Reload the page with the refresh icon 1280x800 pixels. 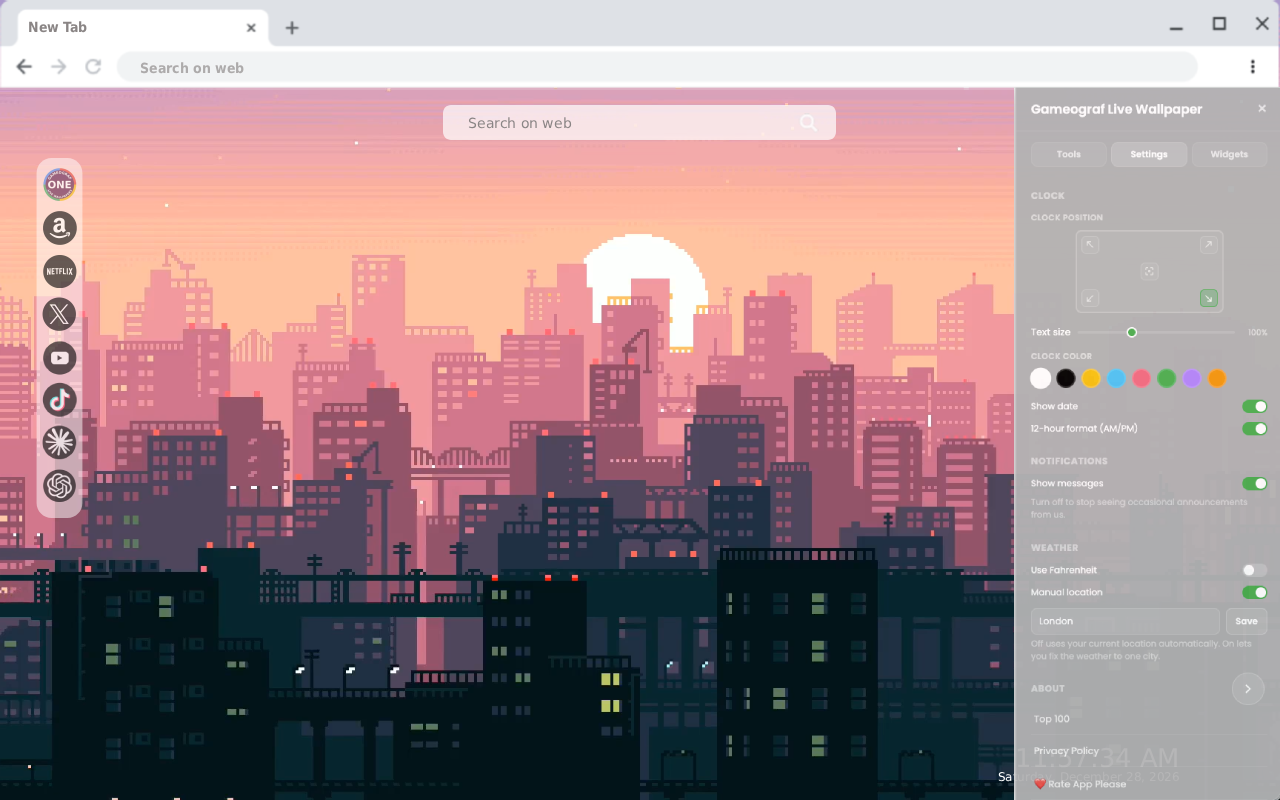[x=93, y=67]
